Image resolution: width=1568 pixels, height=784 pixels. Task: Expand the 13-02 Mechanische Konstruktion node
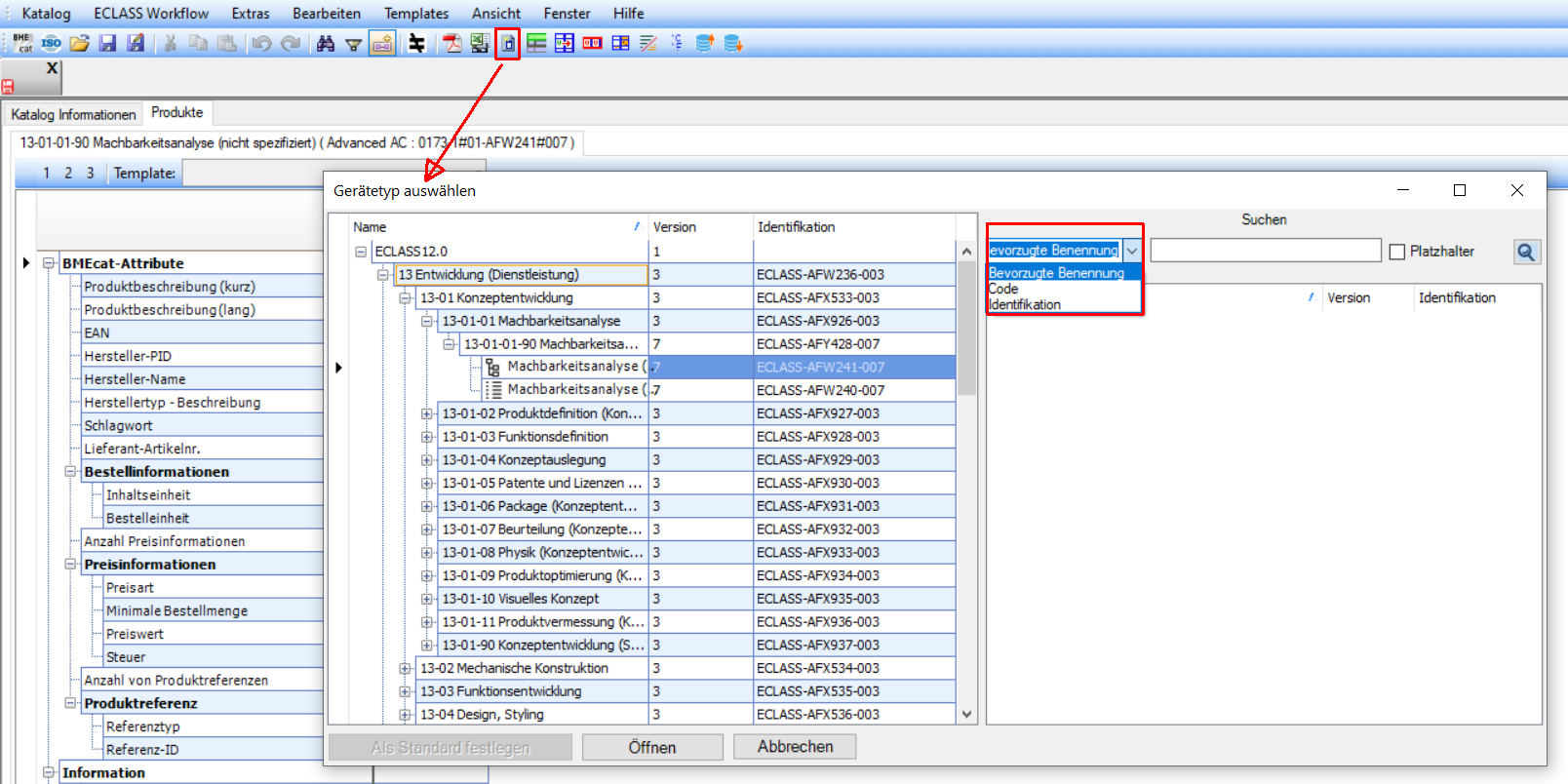click(405, 668)
